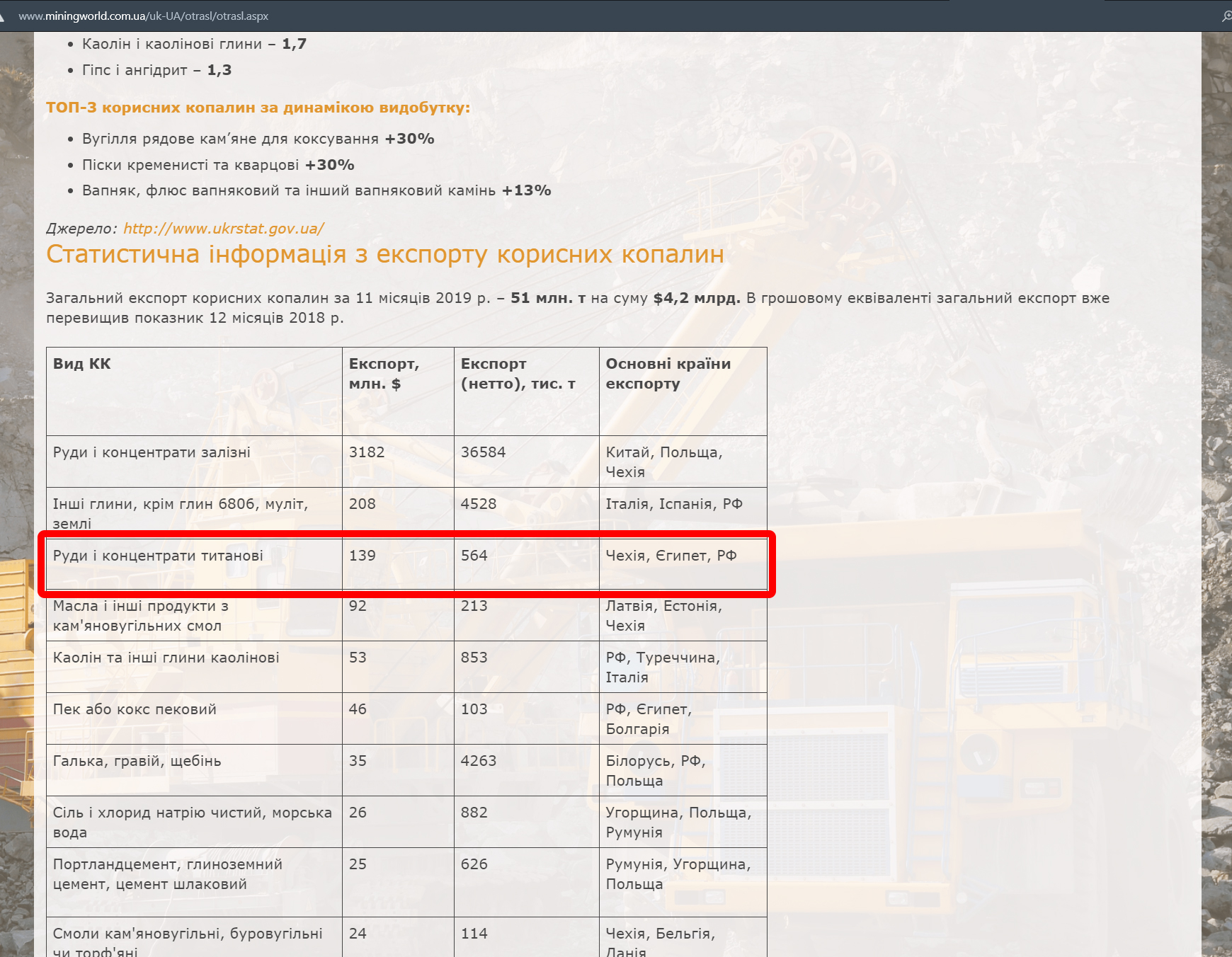Click the 'Статистична інформація з експорту' heading
Screen dimensions: 1232x957
(384, 254)
